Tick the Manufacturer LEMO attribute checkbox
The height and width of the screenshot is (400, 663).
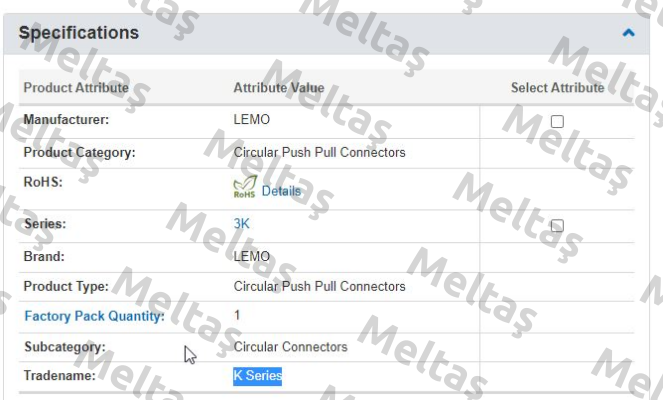click(x=557, y=121)
